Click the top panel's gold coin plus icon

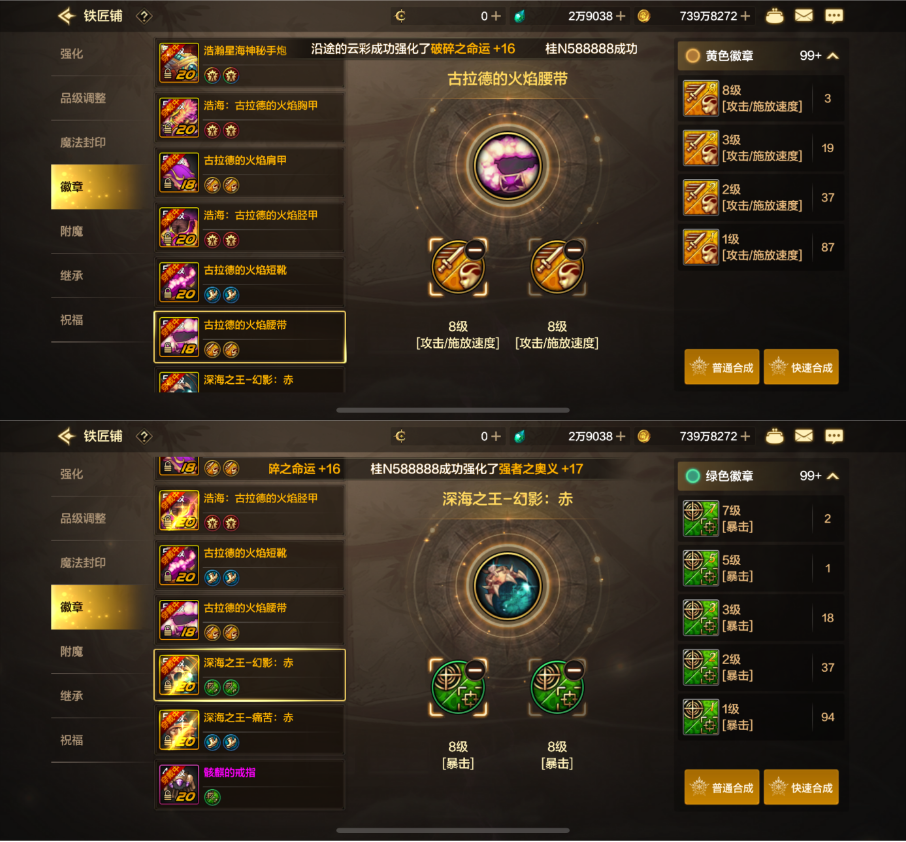click(745, 16)
